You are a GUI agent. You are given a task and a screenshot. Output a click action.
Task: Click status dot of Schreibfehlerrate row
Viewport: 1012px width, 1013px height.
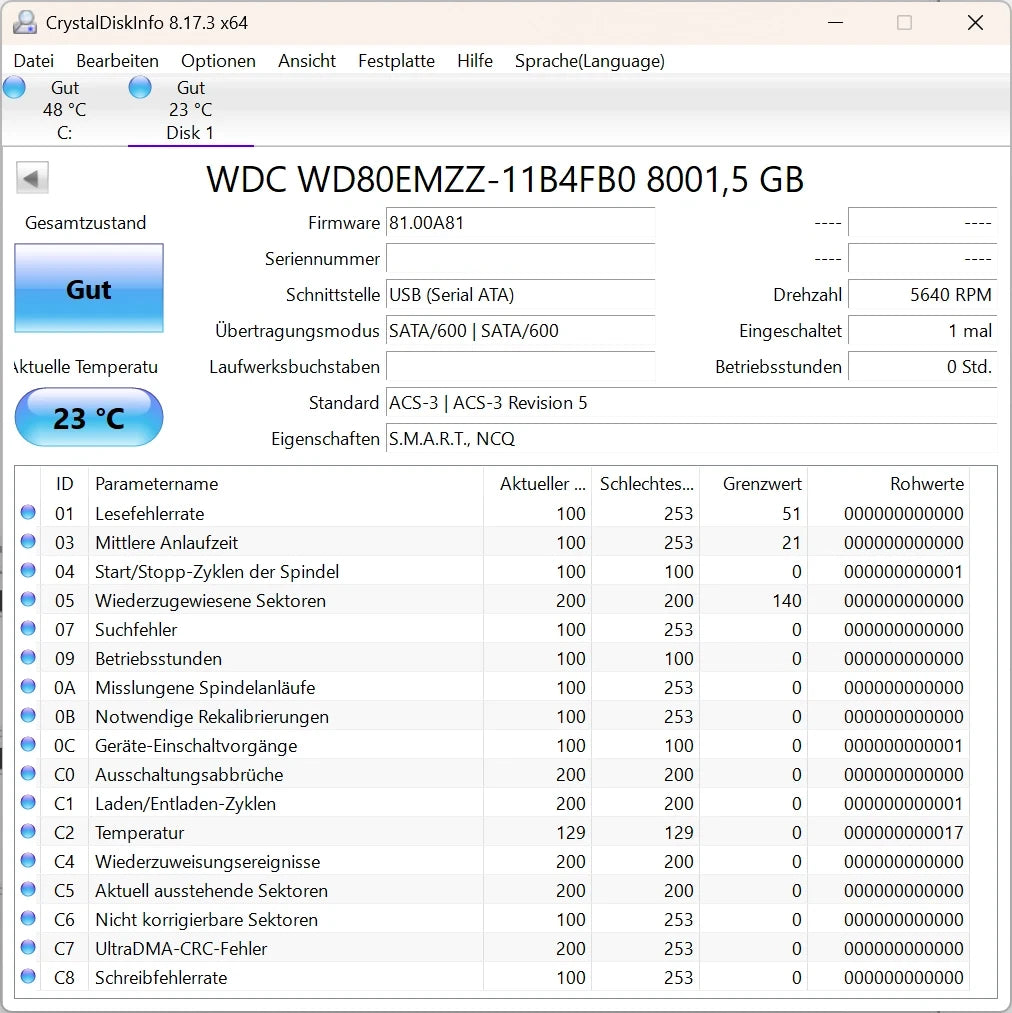(28, 977)
